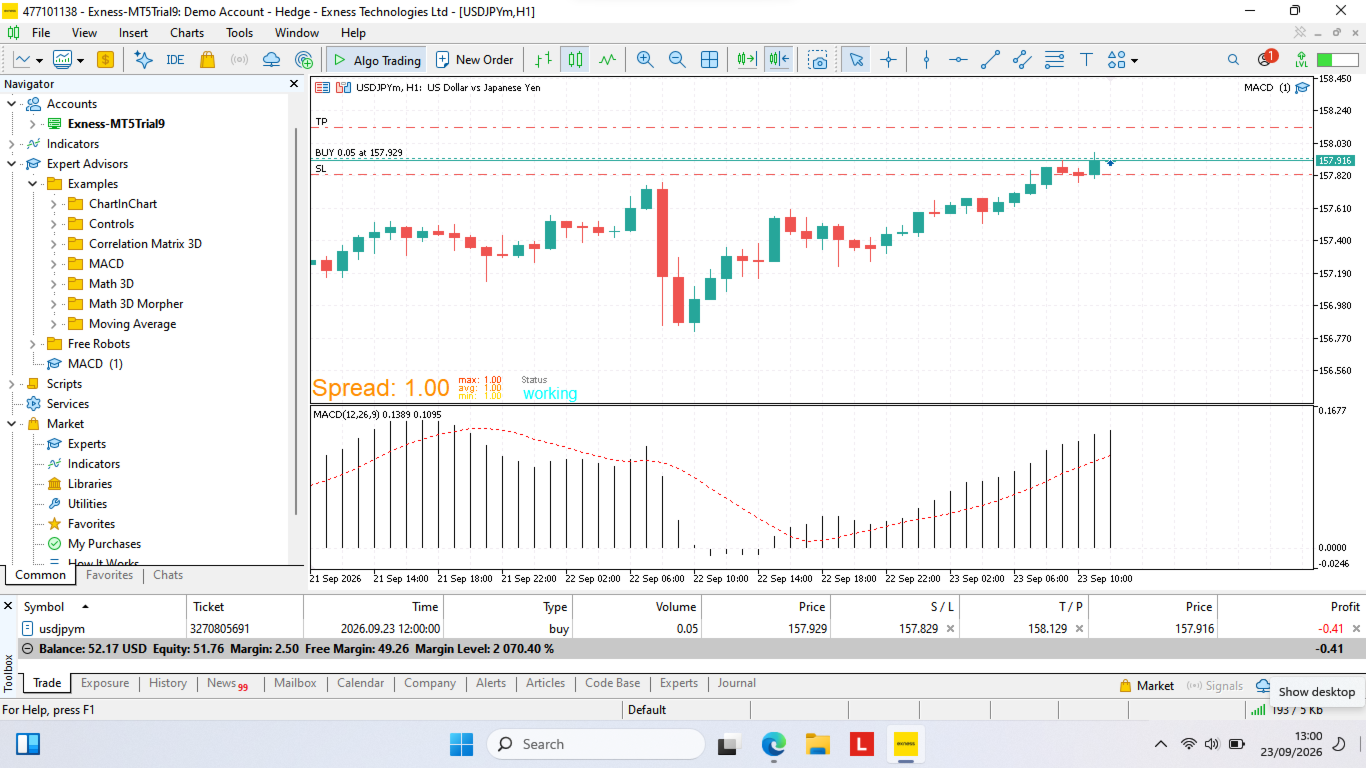Open the tile windows grid icon
This screenshot has width=1366, height=768.
tap(709, 60)
